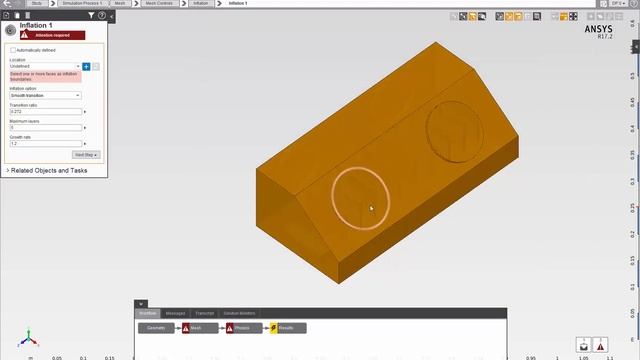Click the four-arrows fit view toolbar icon
640x360 pixels.
click(x=573, y=16)
